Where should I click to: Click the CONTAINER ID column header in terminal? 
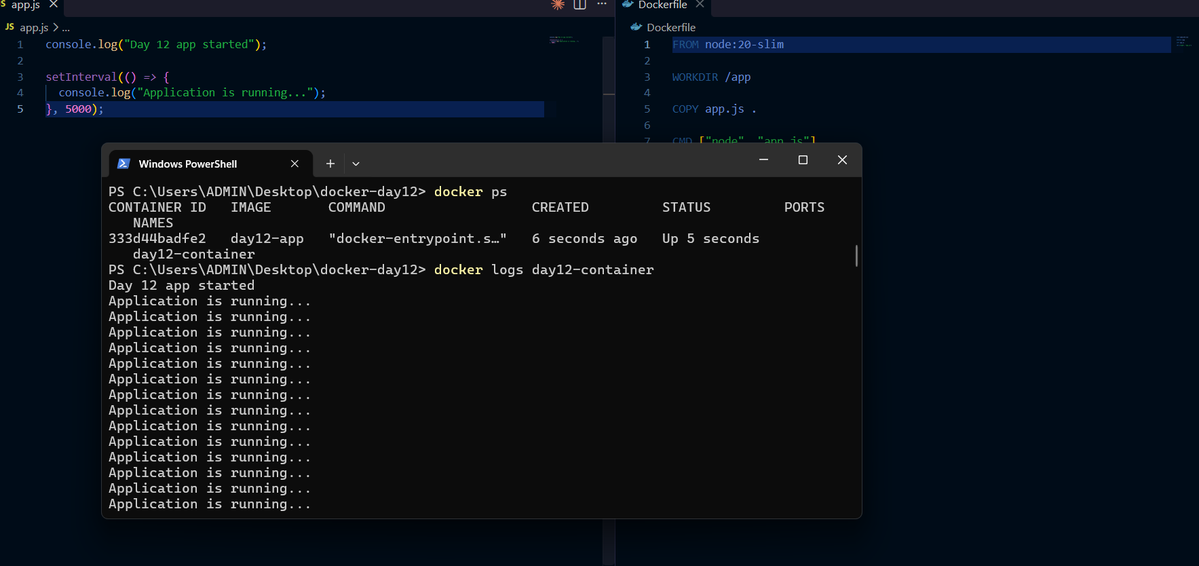click(158, 207)
